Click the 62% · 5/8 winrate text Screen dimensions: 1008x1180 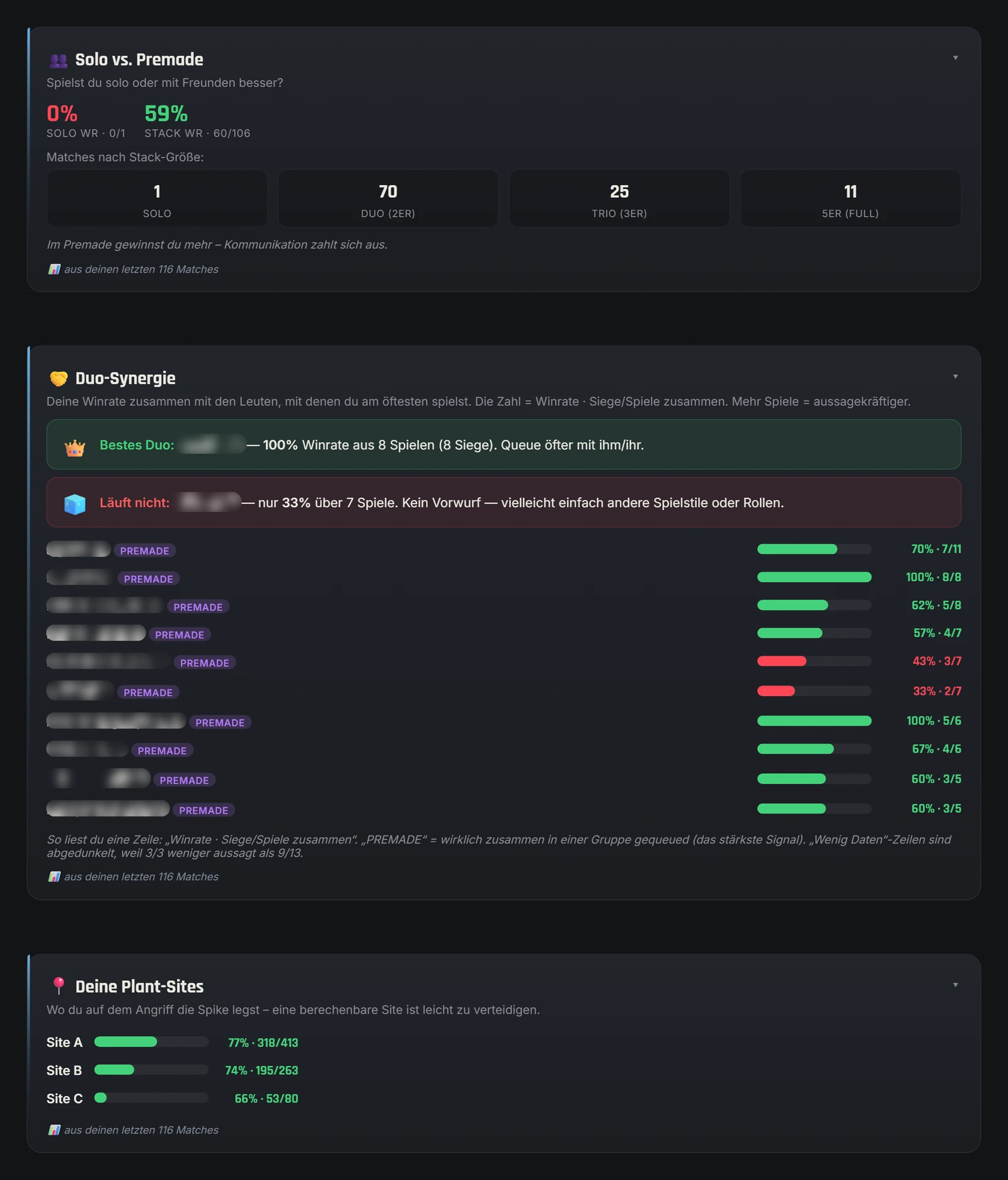pos(936,605)
